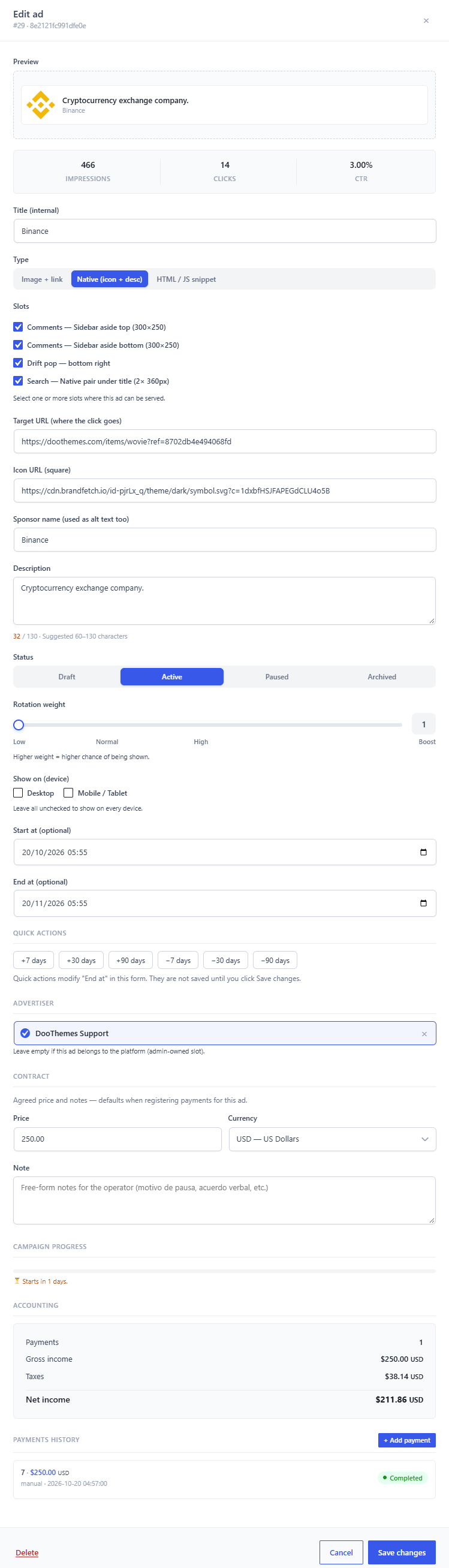Click the 466 Impressions stat
Image resolution: width=449 pixels, height=1568 pixels.
88,171
